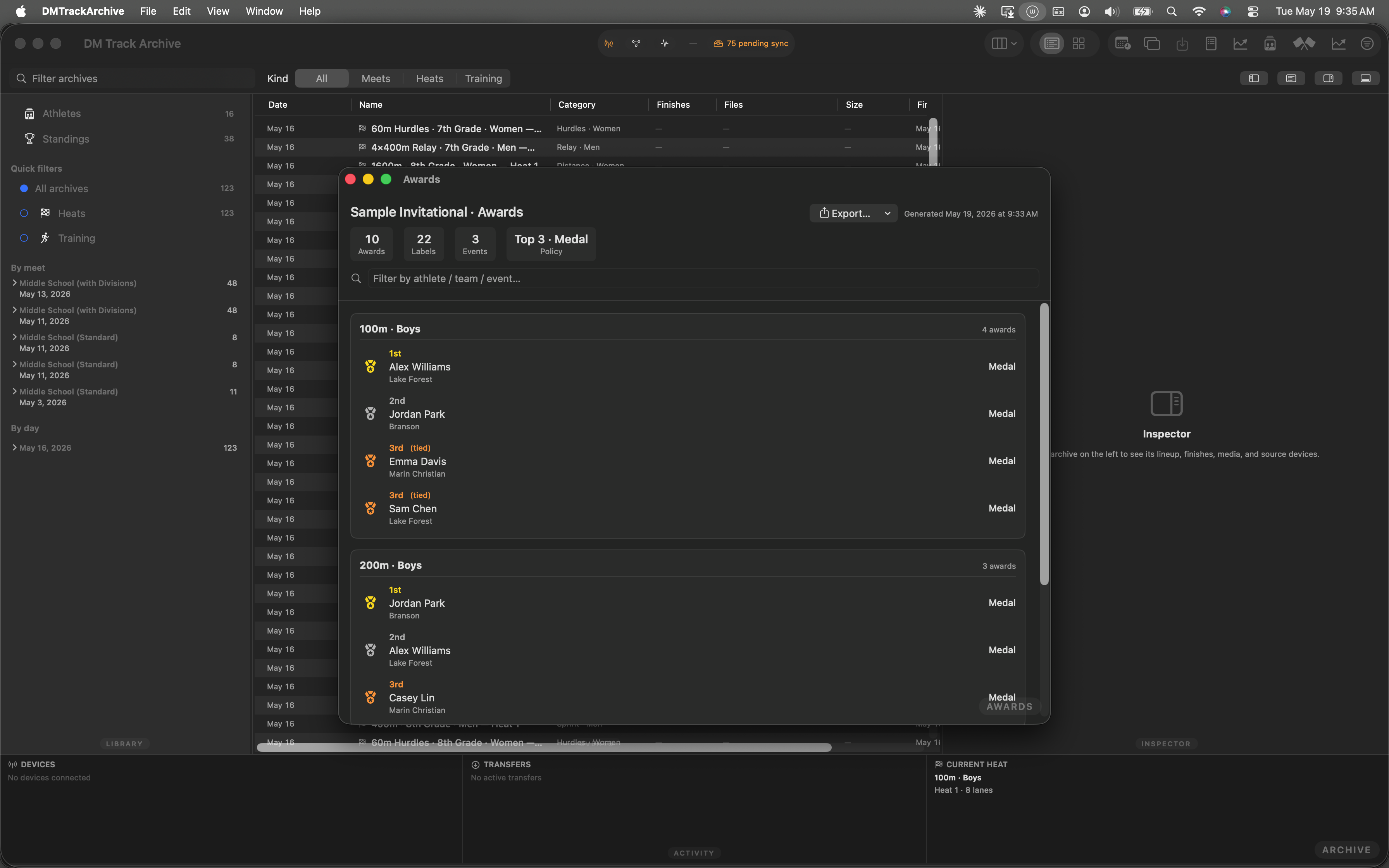Image resolution: width=1389 pixels, height=868 pixels.
Task: Open the Window menu
Action: coord(264,11)
